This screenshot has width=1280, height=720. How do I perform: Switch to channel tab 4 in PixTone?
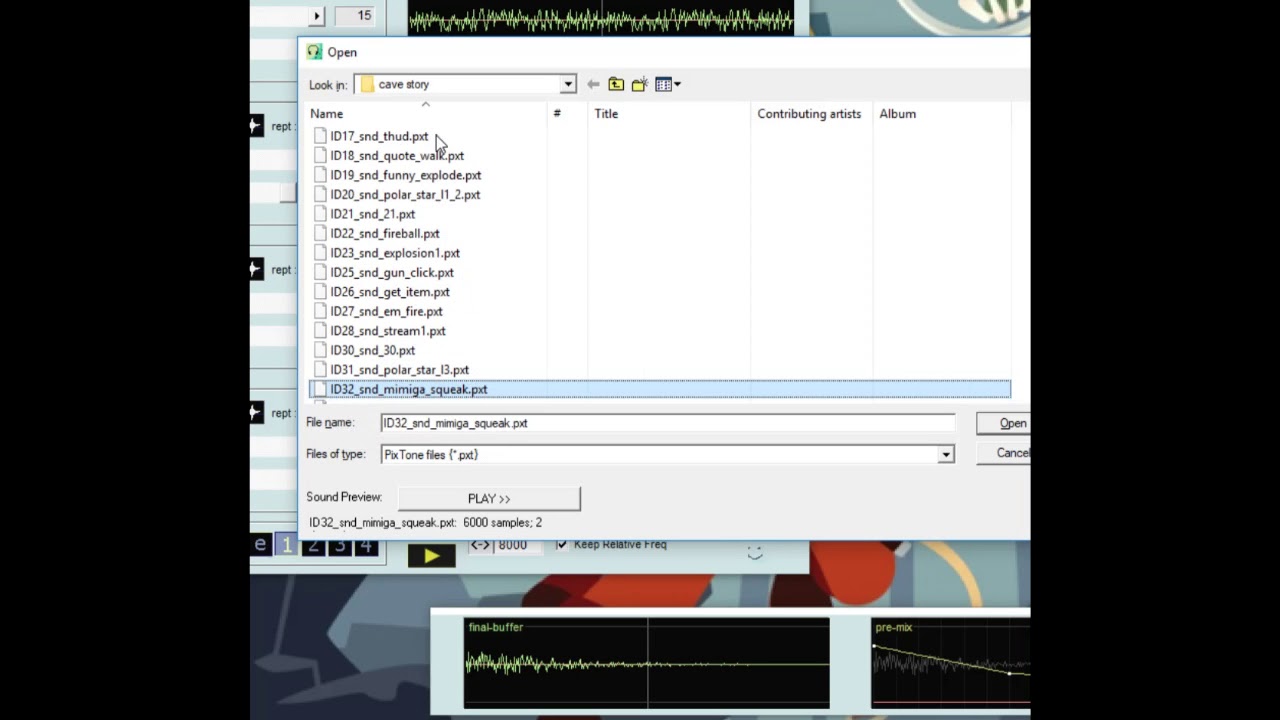pos(367,546)
